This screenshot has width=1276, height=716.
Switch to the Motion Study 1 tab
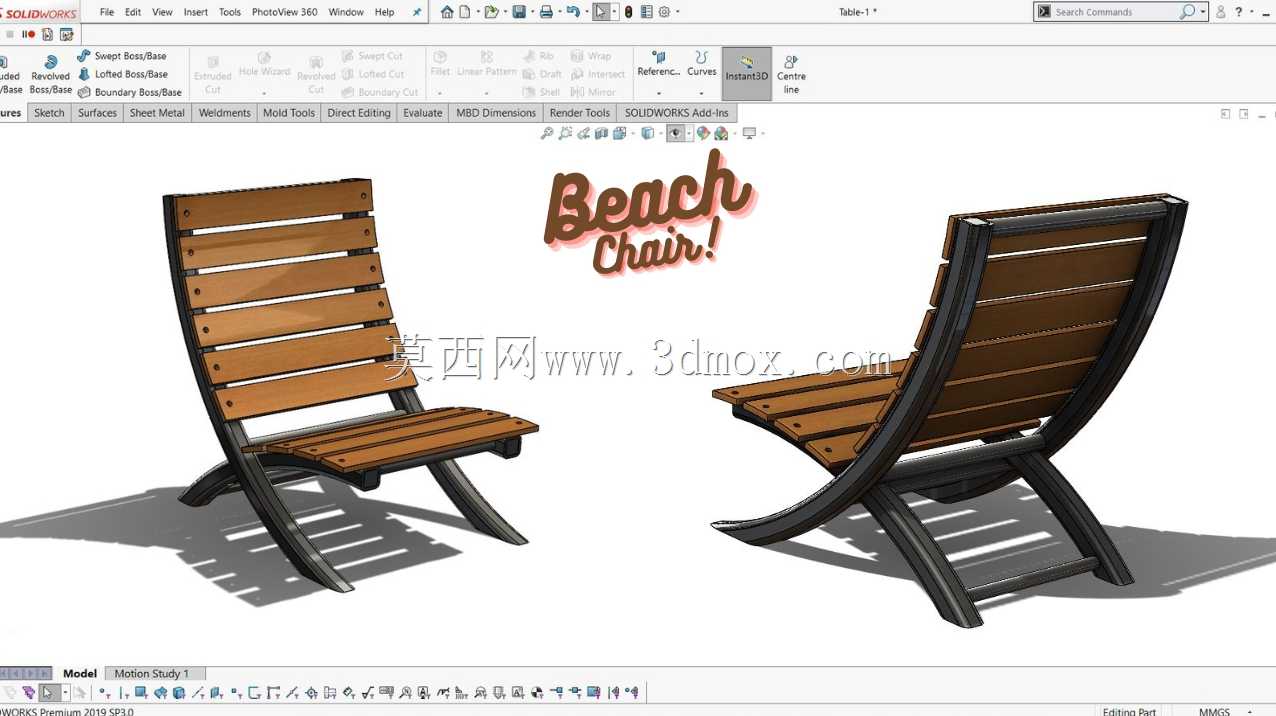tap(151, 673)
